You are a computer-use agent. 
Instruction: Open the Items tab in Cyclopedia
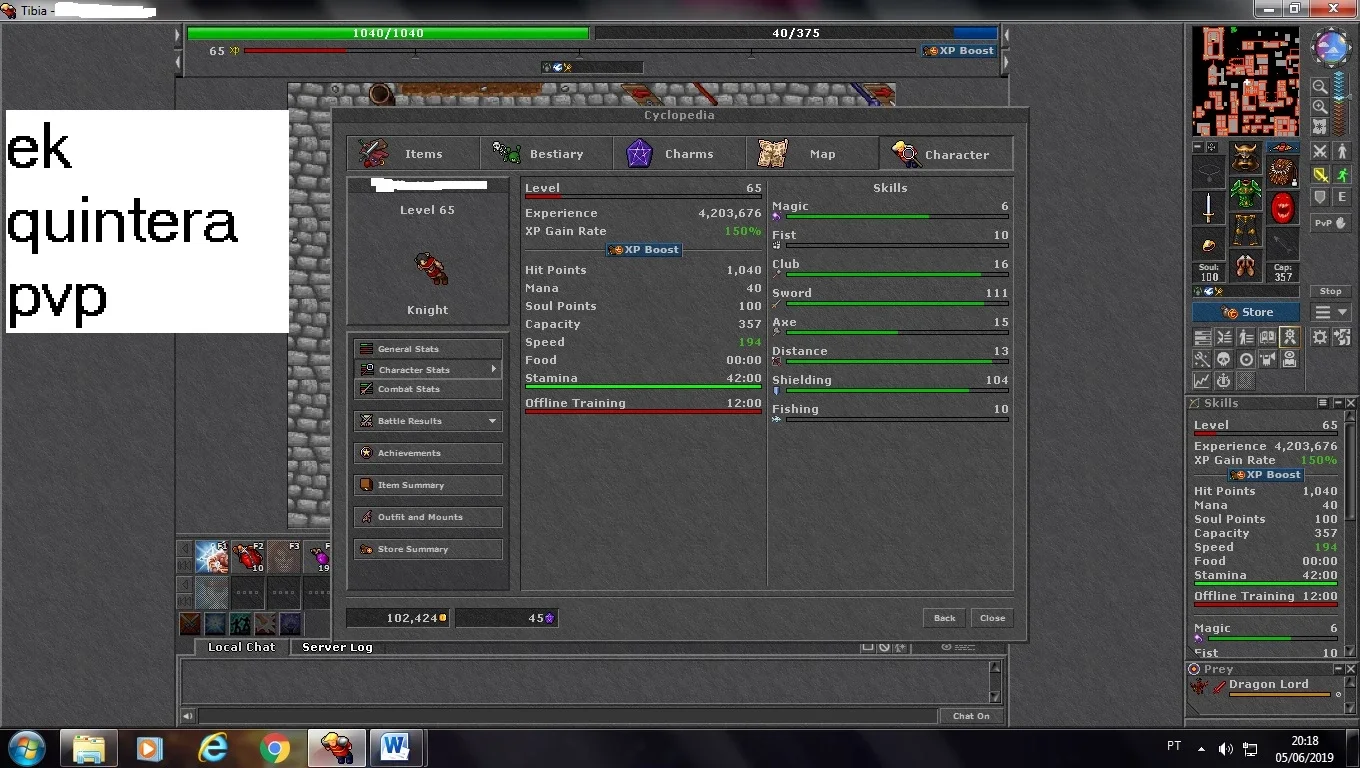click(414, 154)
